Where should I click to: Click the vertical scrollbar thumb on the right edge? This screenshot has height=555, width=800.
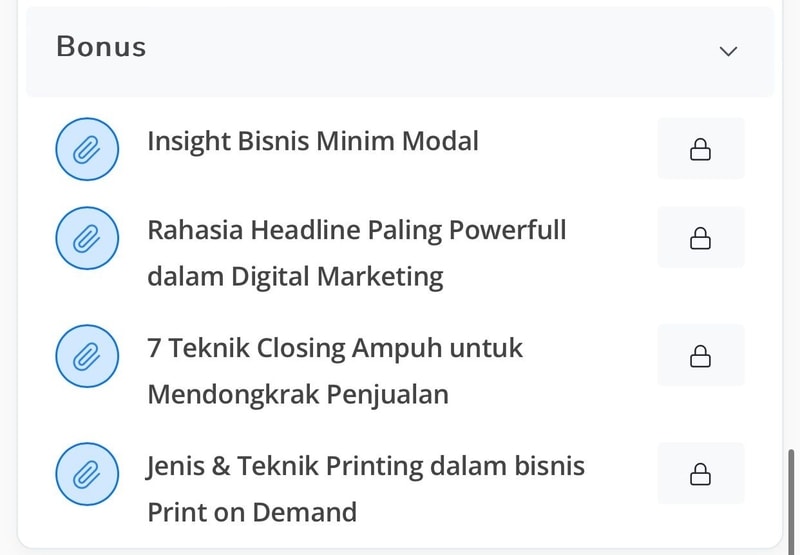click(791, 502)
